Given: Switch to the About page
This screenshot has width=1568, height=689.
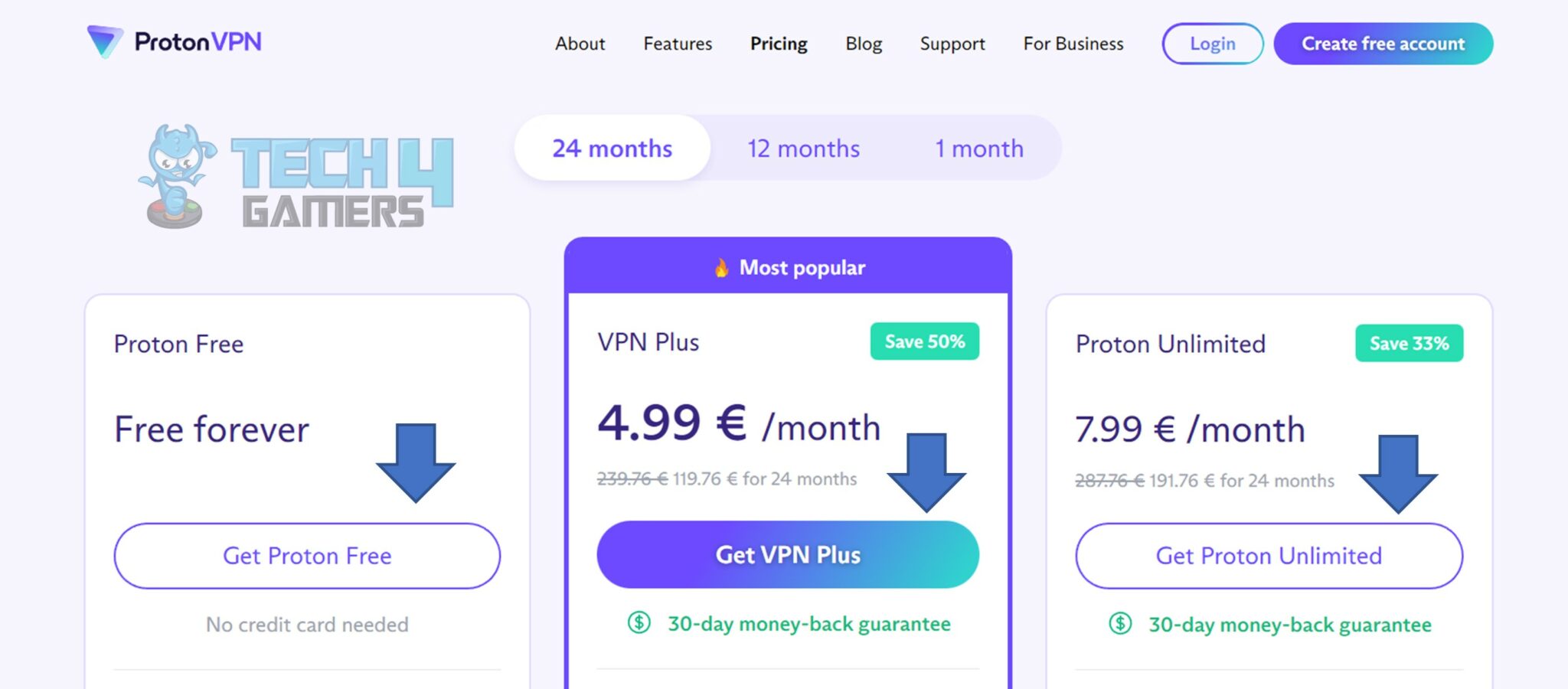Looking at the screenshot, I should coord(580,44).
